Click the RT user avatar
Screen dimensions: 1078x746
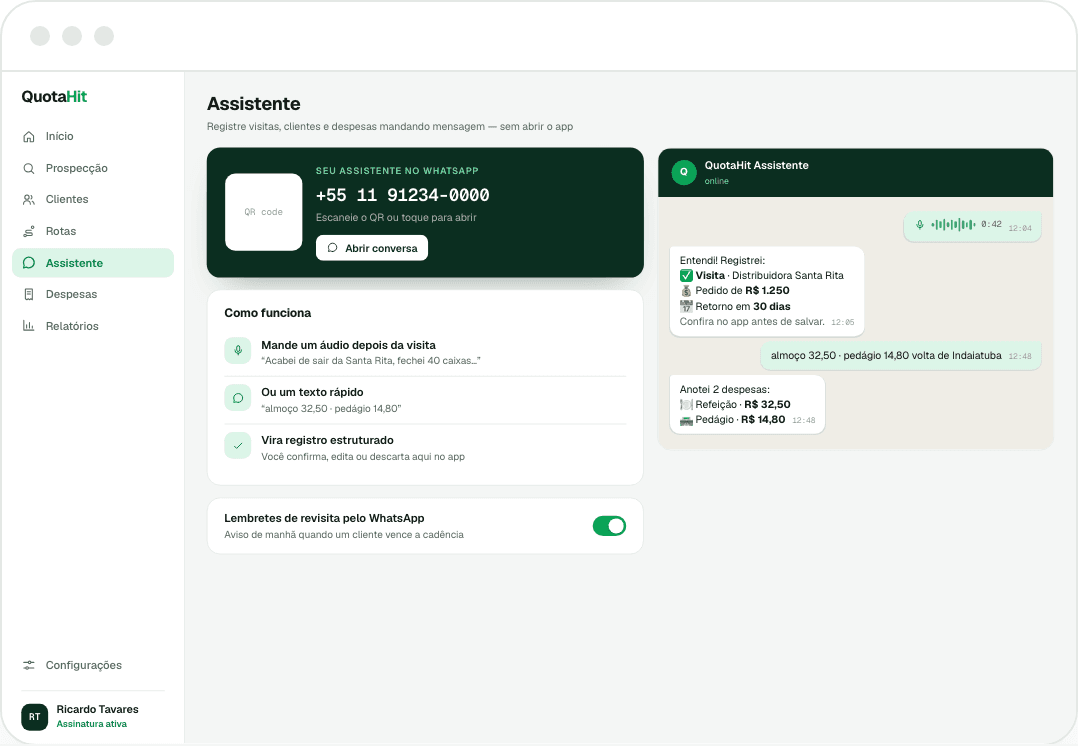(34, 716)
